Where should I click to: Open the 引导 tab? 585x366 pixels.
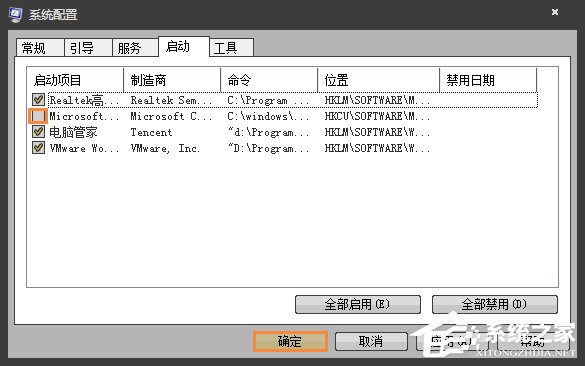coord(88,48)
